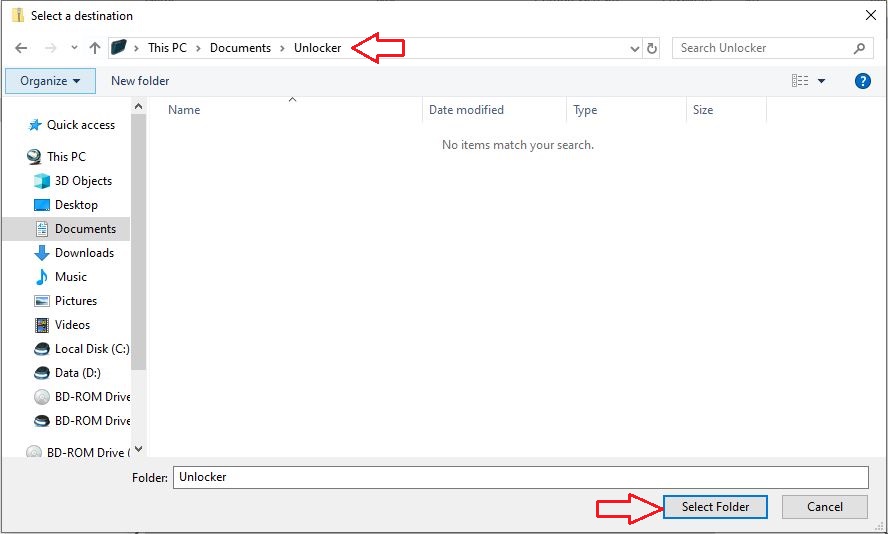Screen dimensions: 888x534
Task: Click This PC breadcrumb in address bar
Action: point(173,48)
